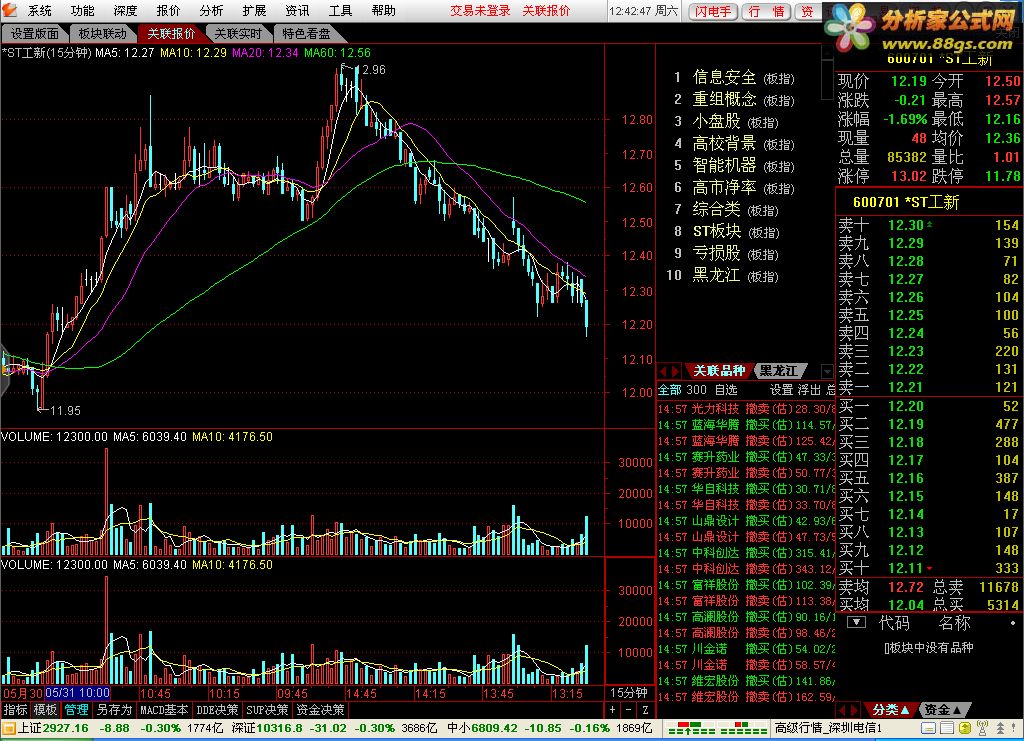Viewport: 1024px width, 741px height.
Task: Click the app logo icon in the menu bar
Action: (9, 10)
